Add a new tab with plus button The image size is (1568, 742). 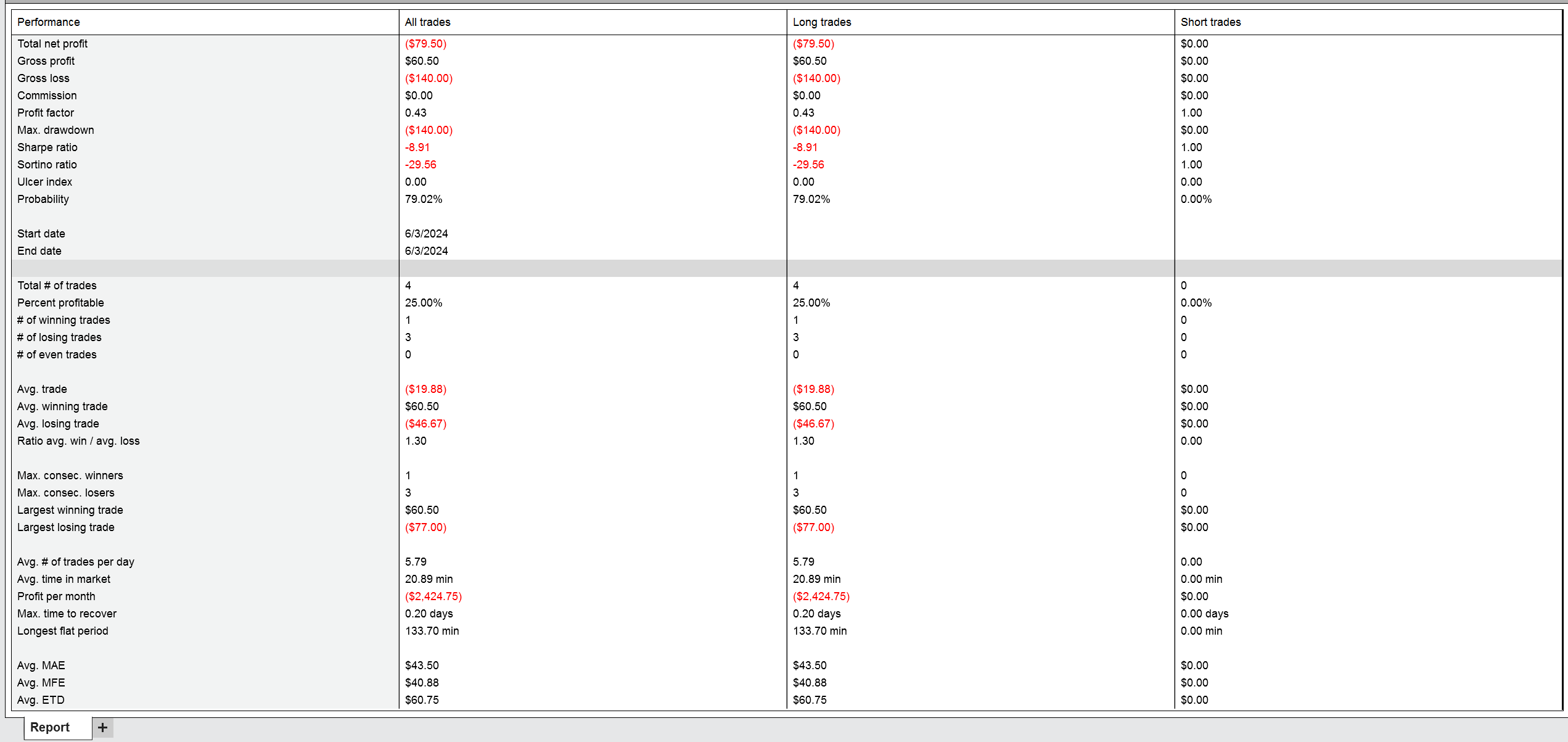(x=103, y=728)
